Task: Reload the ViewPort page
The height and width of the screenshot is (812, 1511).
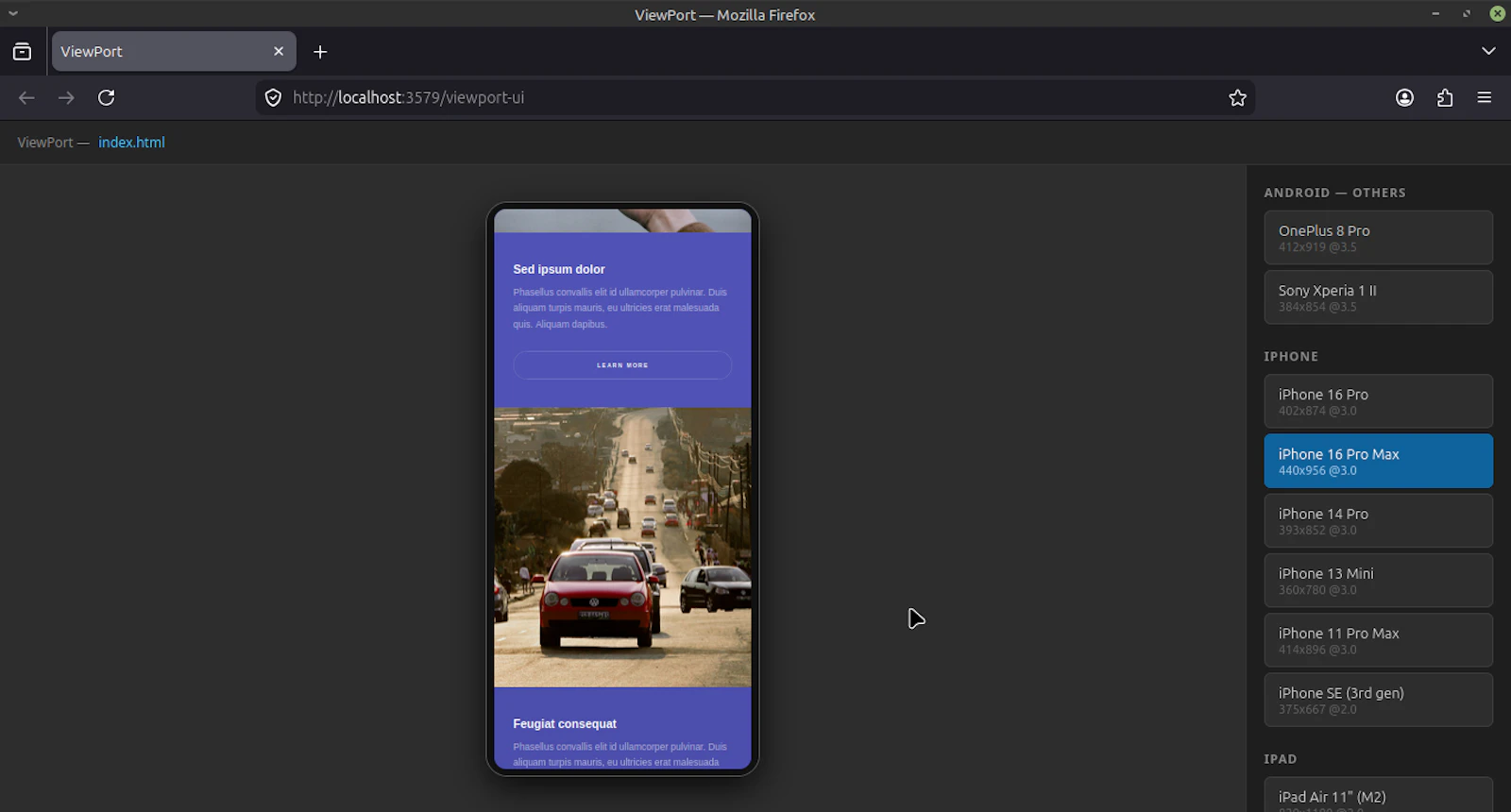Action: pos(107,97)
